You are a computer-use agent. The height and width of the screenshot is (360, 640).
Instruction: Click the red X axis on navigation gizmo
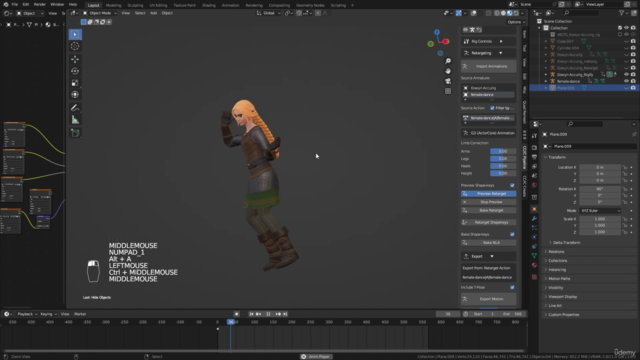coord(445,41)
